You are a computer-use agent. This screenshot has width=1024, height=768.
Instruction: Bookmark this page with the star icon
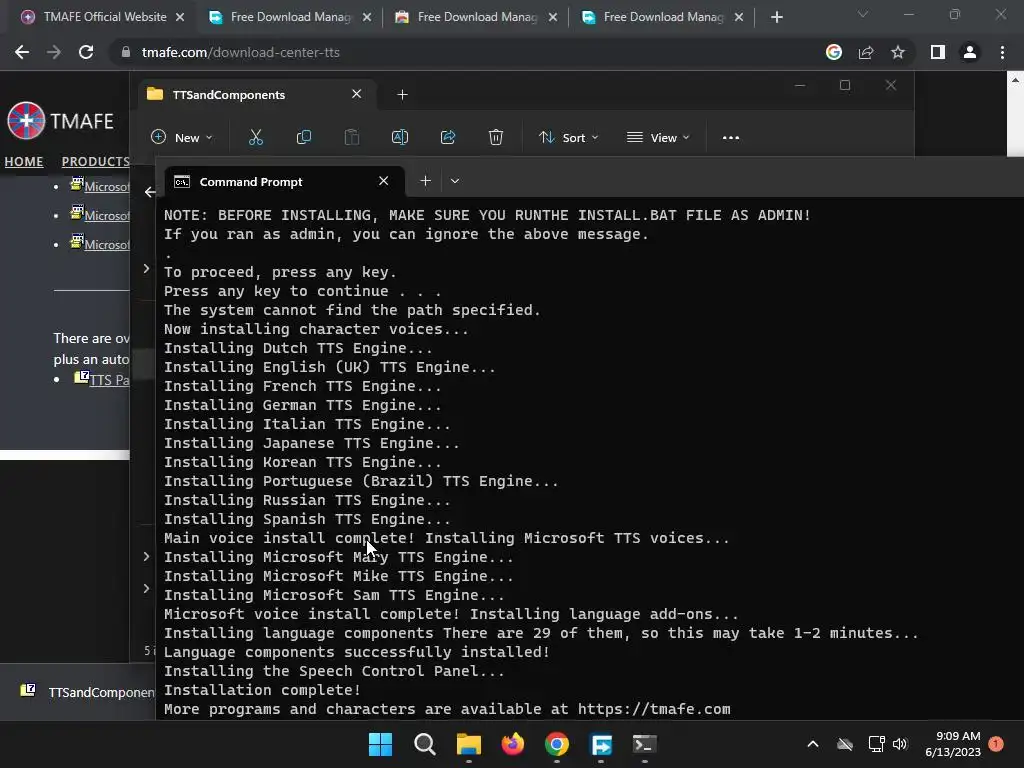tap(898, 52)
